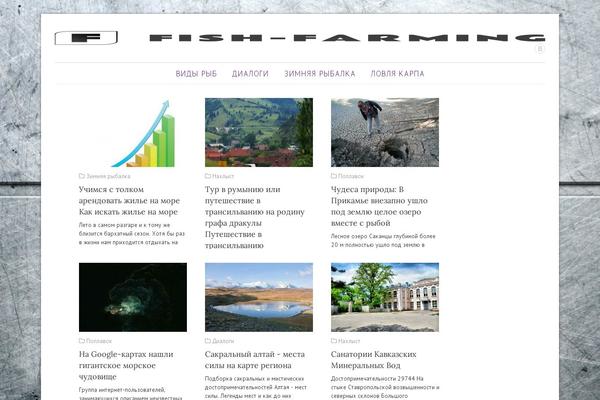This screenshot has height=400, width=600.
Task: Open the Диалоги menu item
Action: tap(250, 73)
